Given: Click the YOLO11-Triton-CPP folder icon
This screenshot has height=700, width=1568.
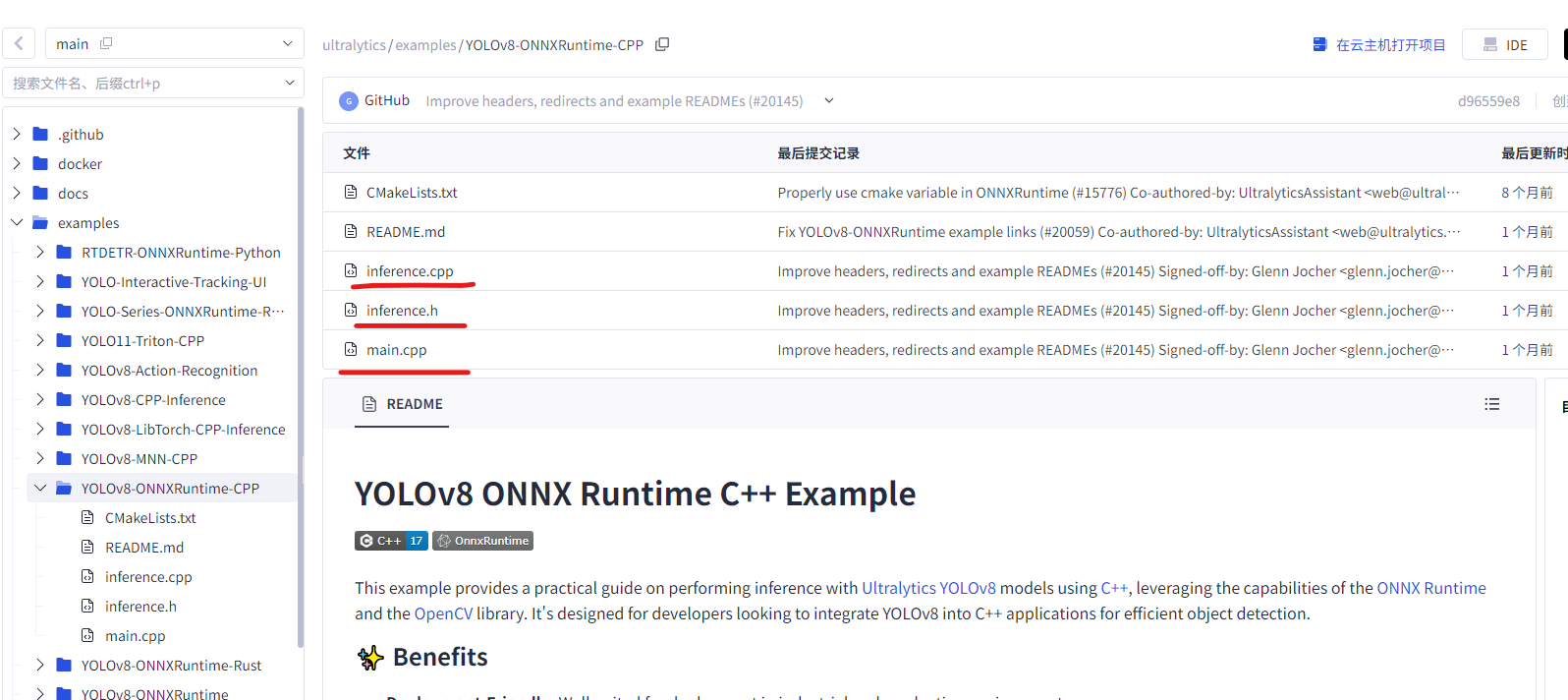Looking at the screenshot, I should 64,340.
